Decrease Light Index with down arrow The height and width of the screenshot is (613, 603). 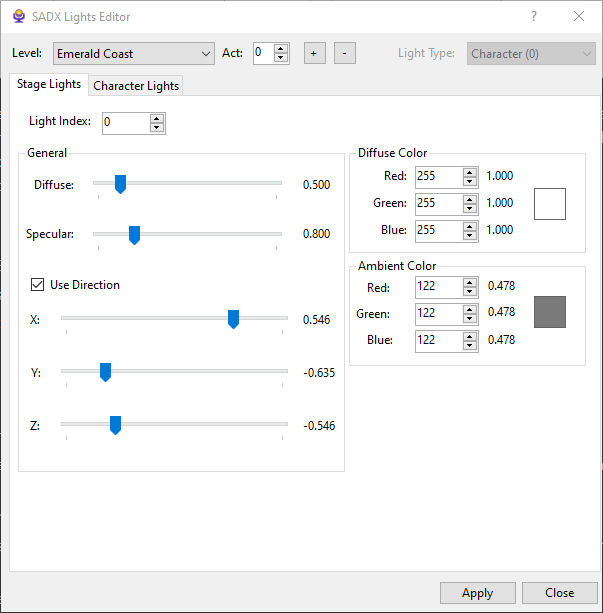coord(156,127)
